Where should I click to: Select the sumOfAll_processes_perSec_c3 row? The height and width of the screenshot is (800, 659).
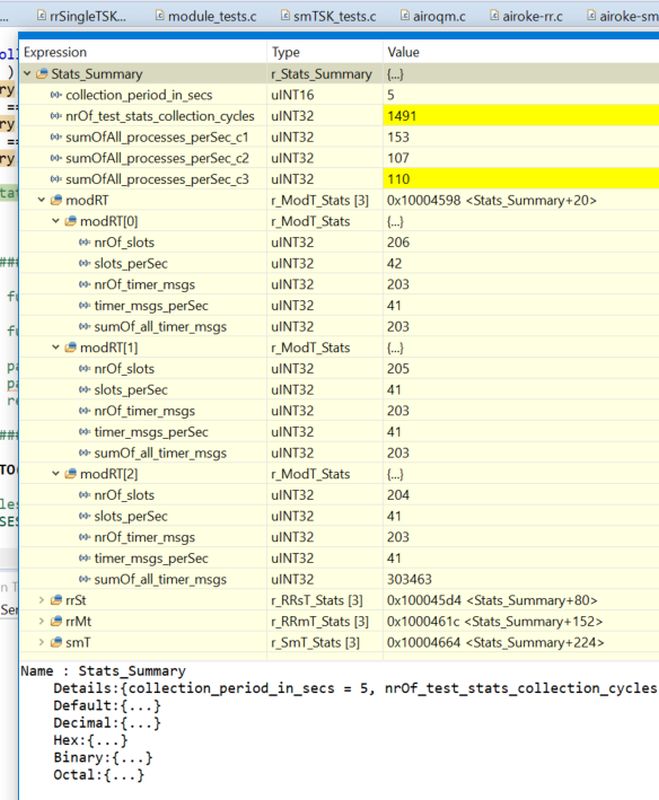tap(156, 179)
